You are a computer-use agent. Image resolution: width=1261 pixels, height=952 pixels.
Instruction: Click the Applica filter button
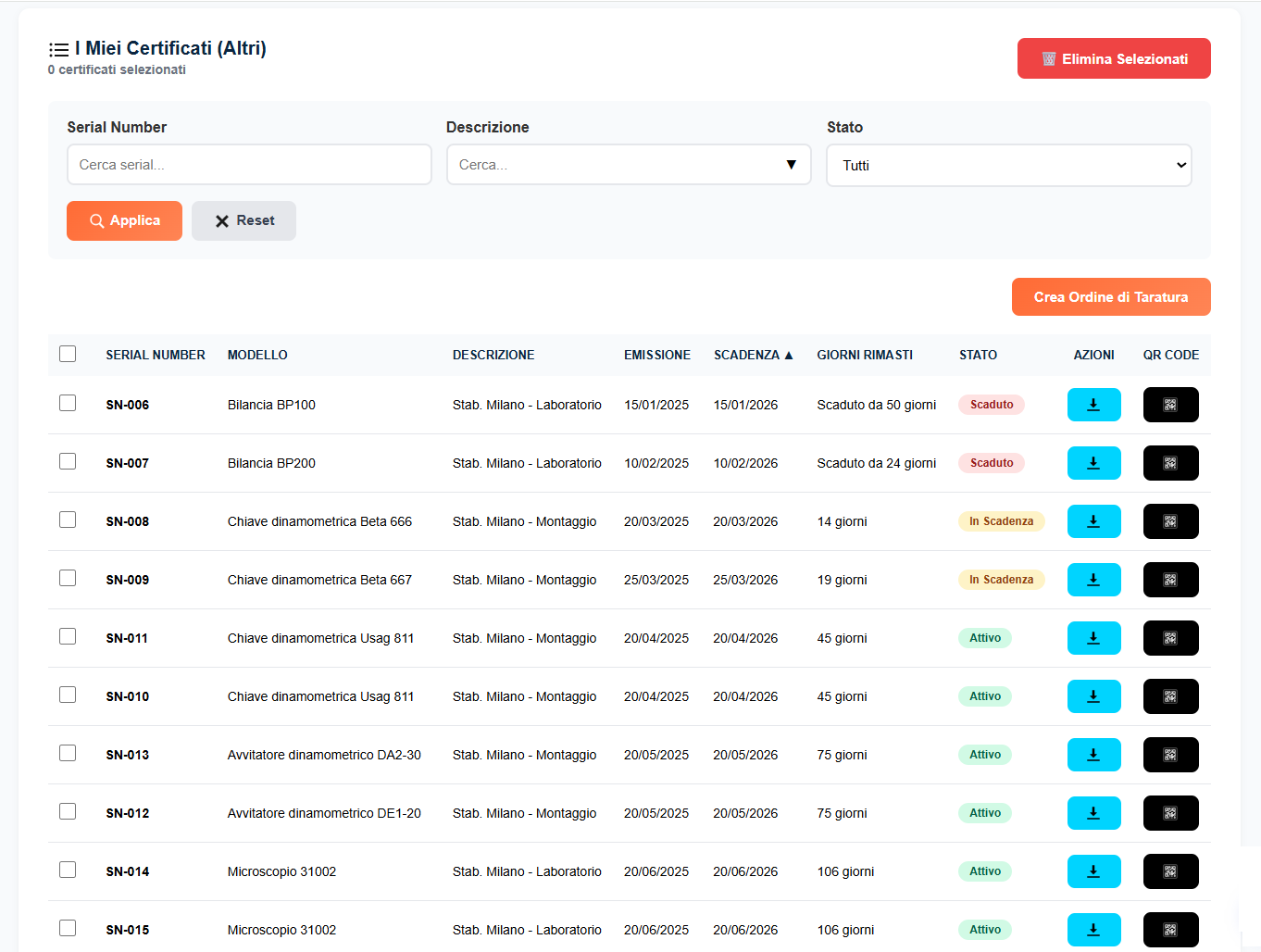[124, 220]
